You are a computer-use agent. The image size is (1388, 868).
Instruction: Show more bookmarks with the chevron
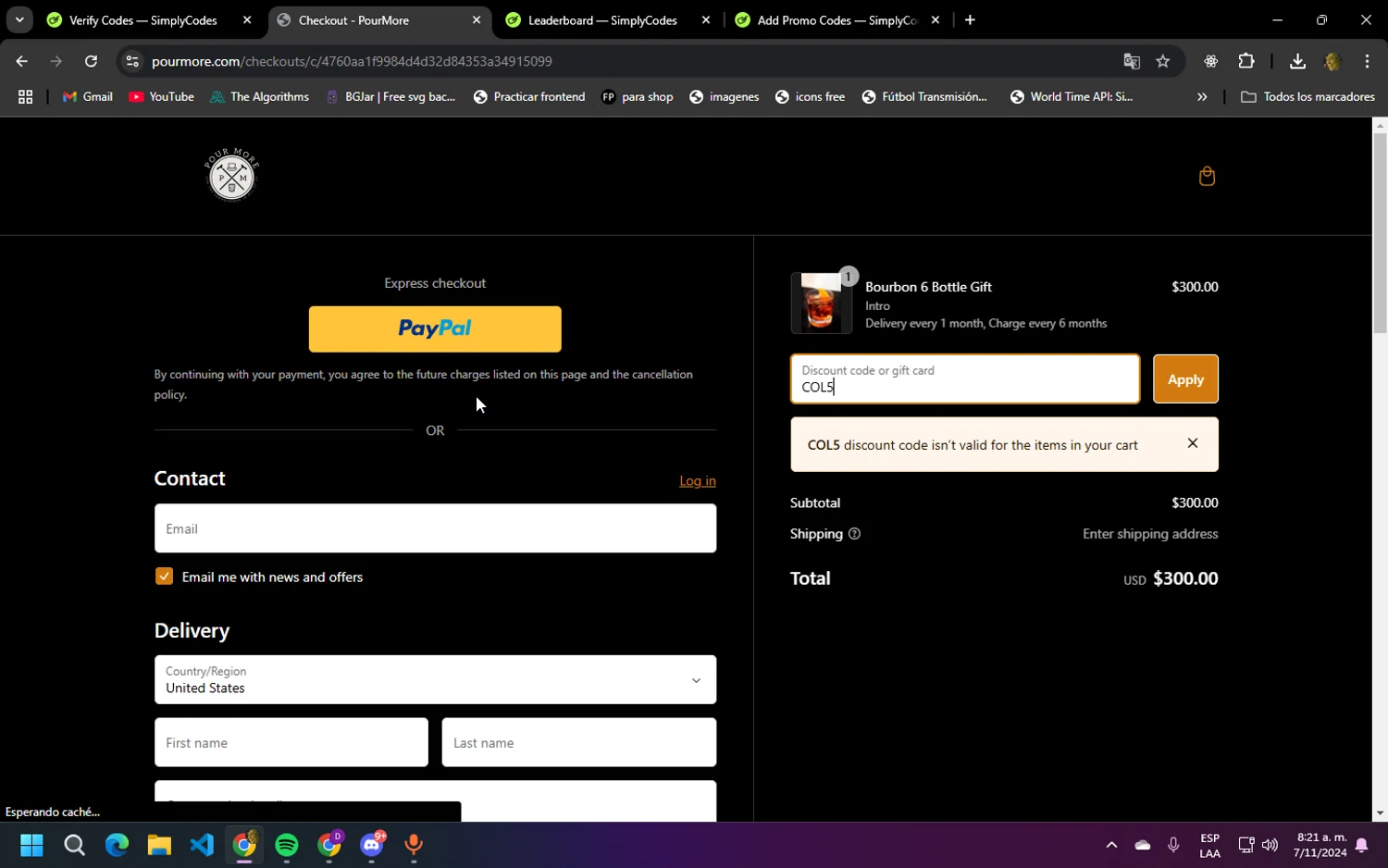(x=1202, y=96)
